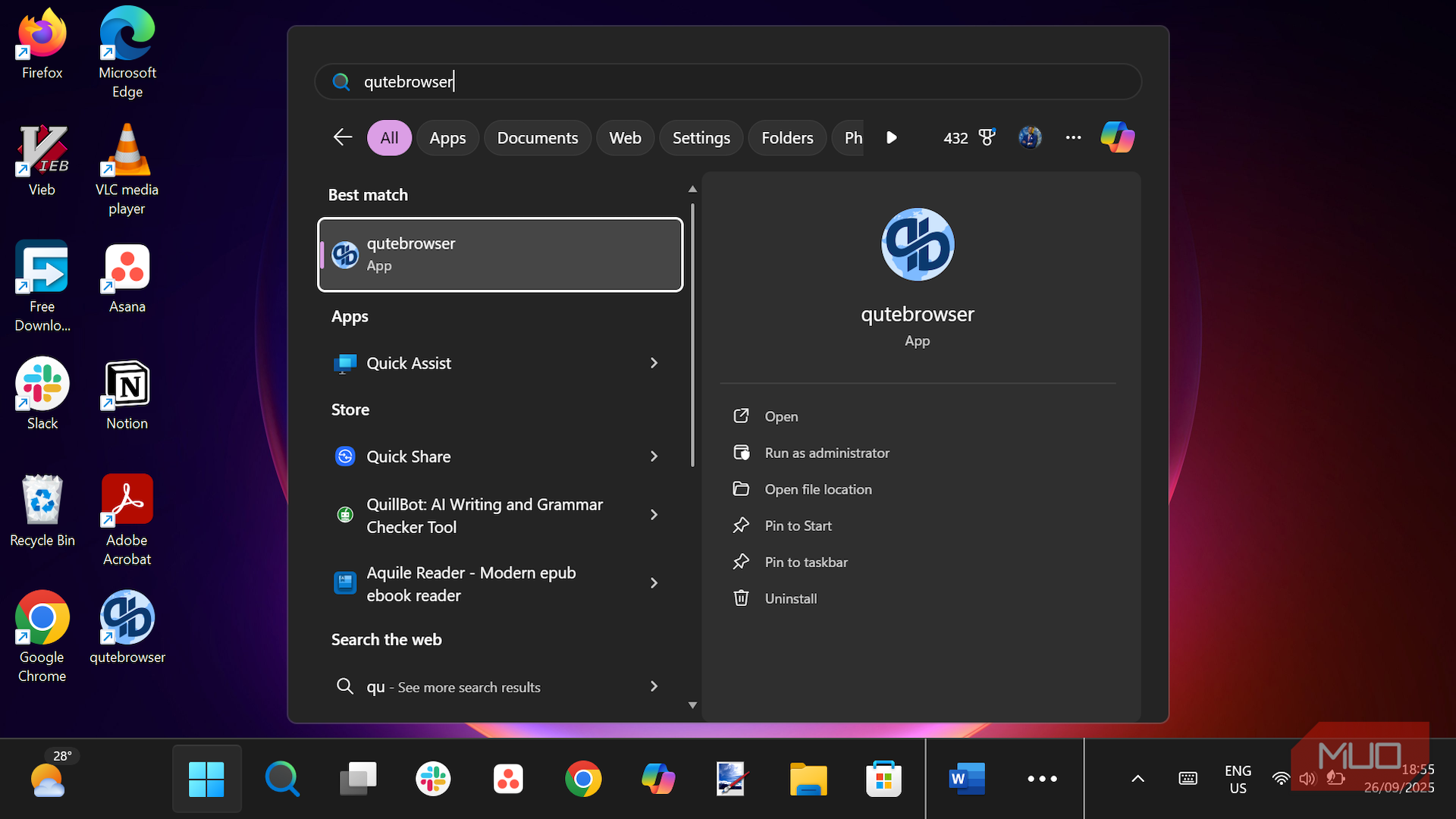The image size is (1456, 819).
Task: Open the Google Chrome desktop shortcut
Action: pyautogui.click(x=42, y=636)
